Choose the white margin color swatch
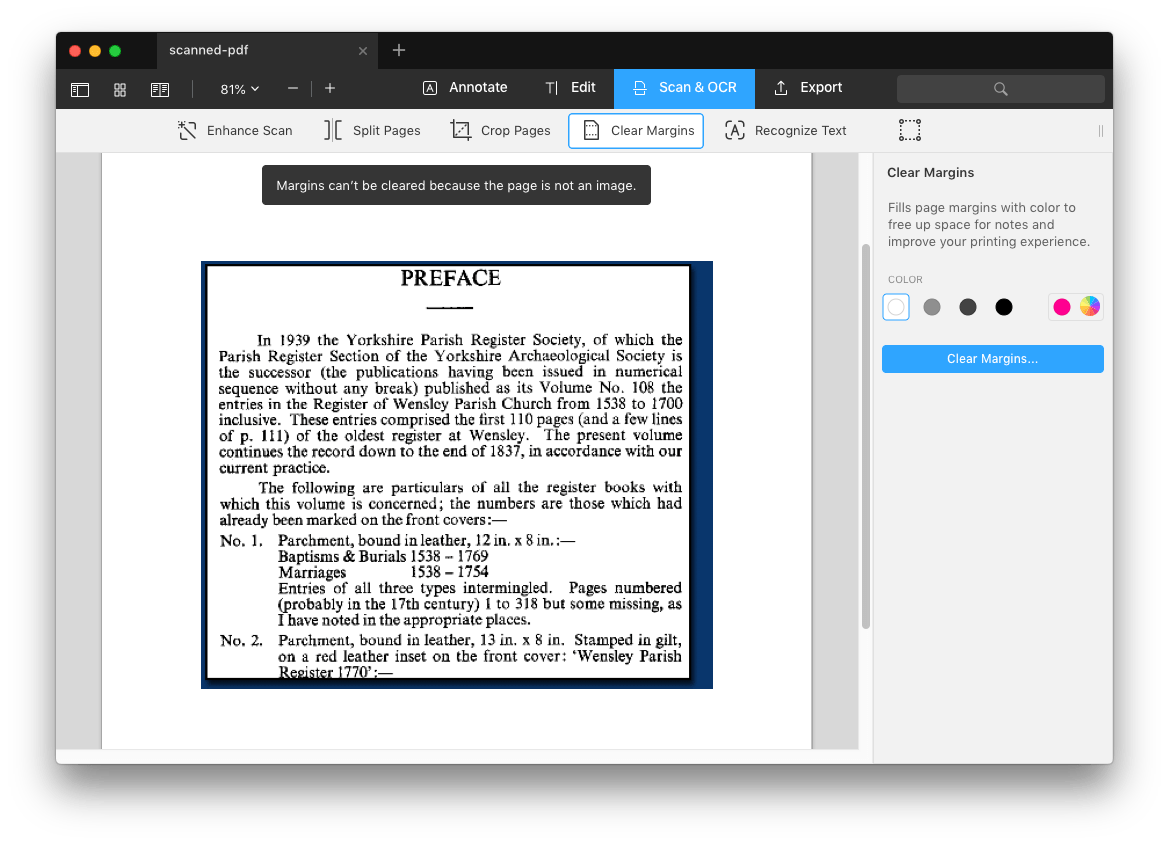 click(896, 307)
